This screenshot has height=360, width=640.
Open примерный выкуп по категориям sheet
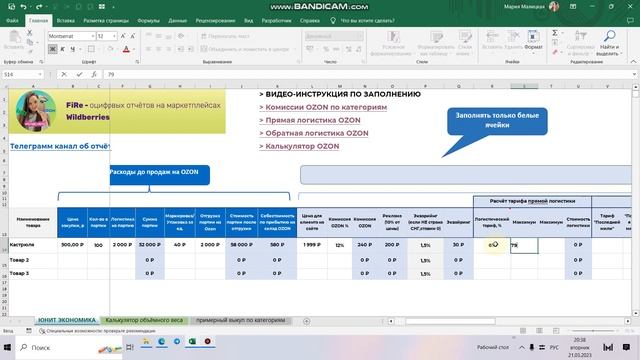pyautogui.click(x=240, y=320)
